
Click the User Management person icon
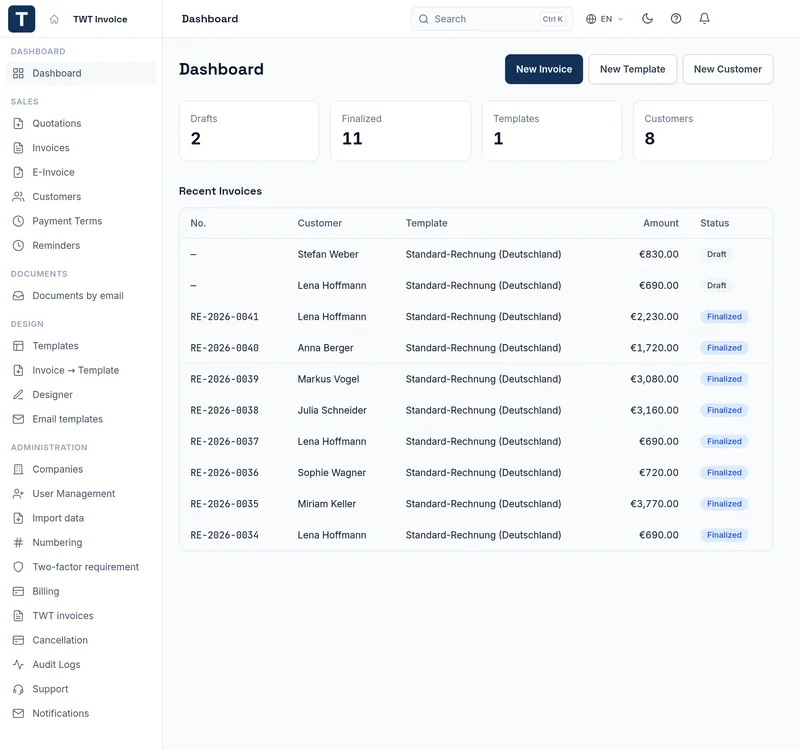click(18, 494)
